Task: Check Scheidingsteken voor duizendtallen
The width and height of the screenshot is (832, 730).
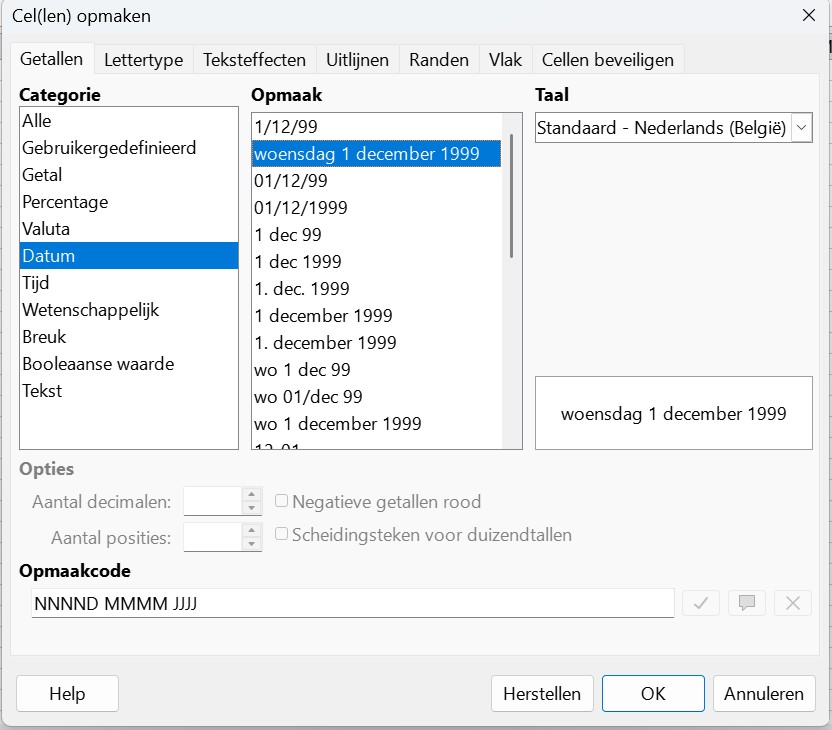Action: pyautogui.click(x=282, y=534)
